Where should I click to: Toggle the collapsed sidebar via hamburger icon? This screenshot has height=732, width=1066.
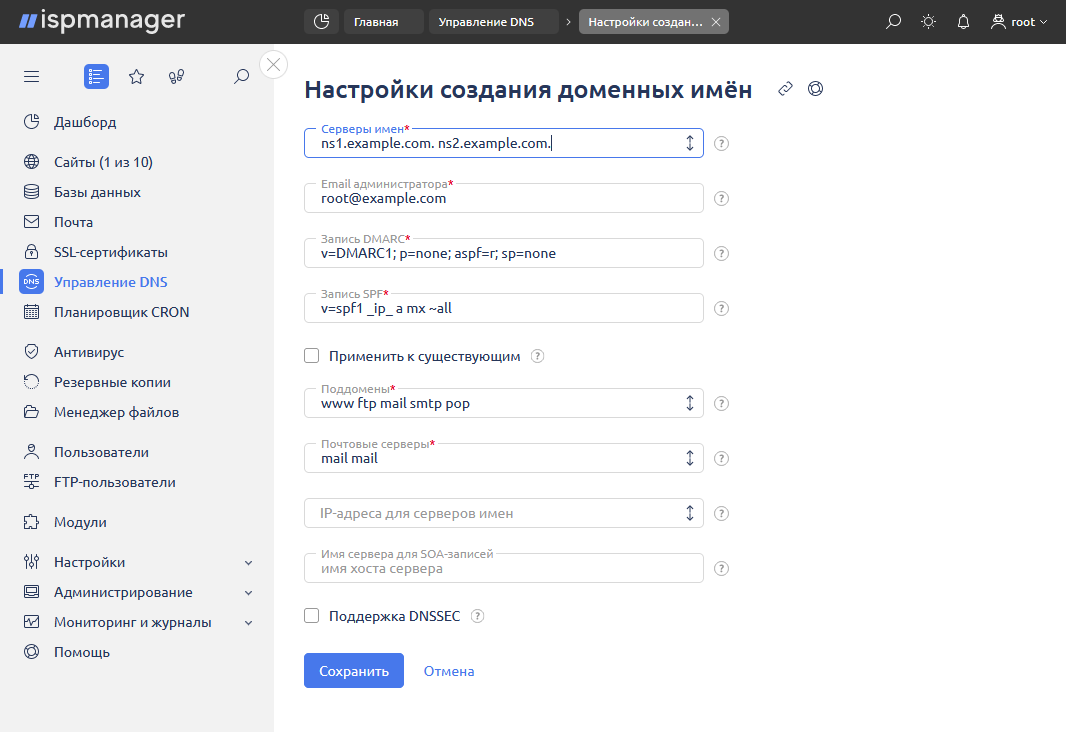click(x=31, y=76)
